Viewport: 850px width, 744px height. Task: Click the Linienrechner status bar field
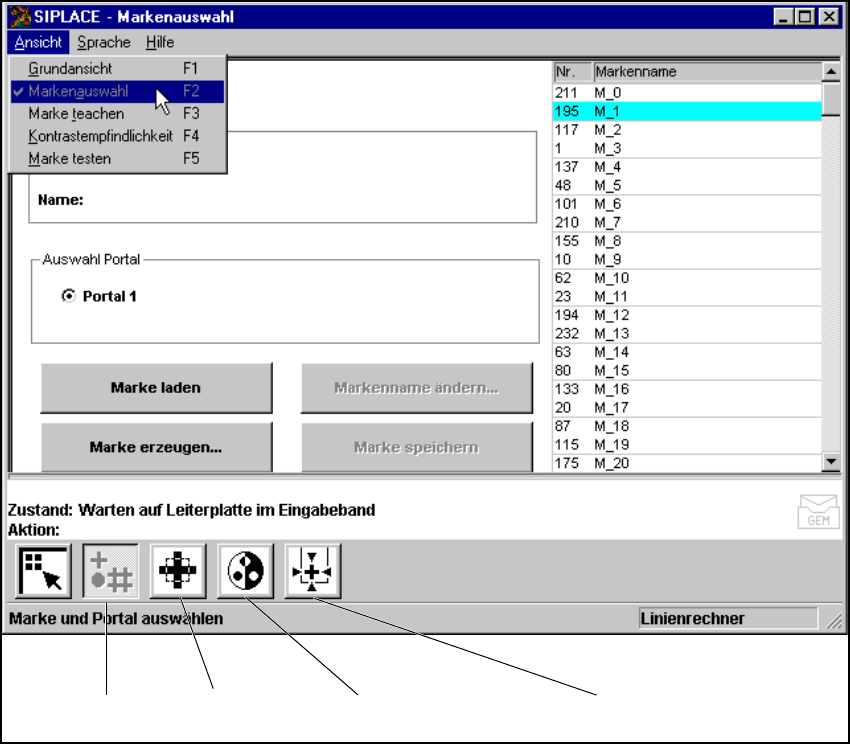pyautogui.click(x=728, y=618)
